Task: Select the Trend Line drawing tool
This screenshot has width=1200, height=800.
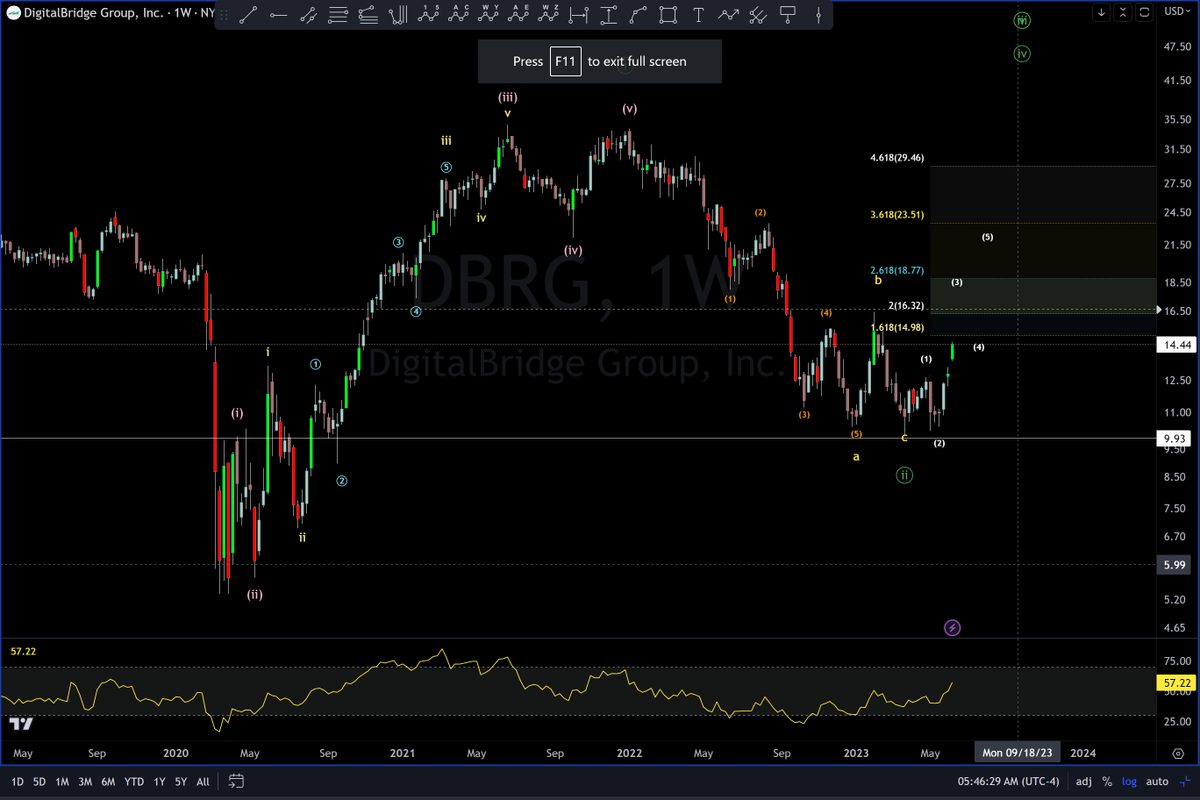Action: [248, 14]
